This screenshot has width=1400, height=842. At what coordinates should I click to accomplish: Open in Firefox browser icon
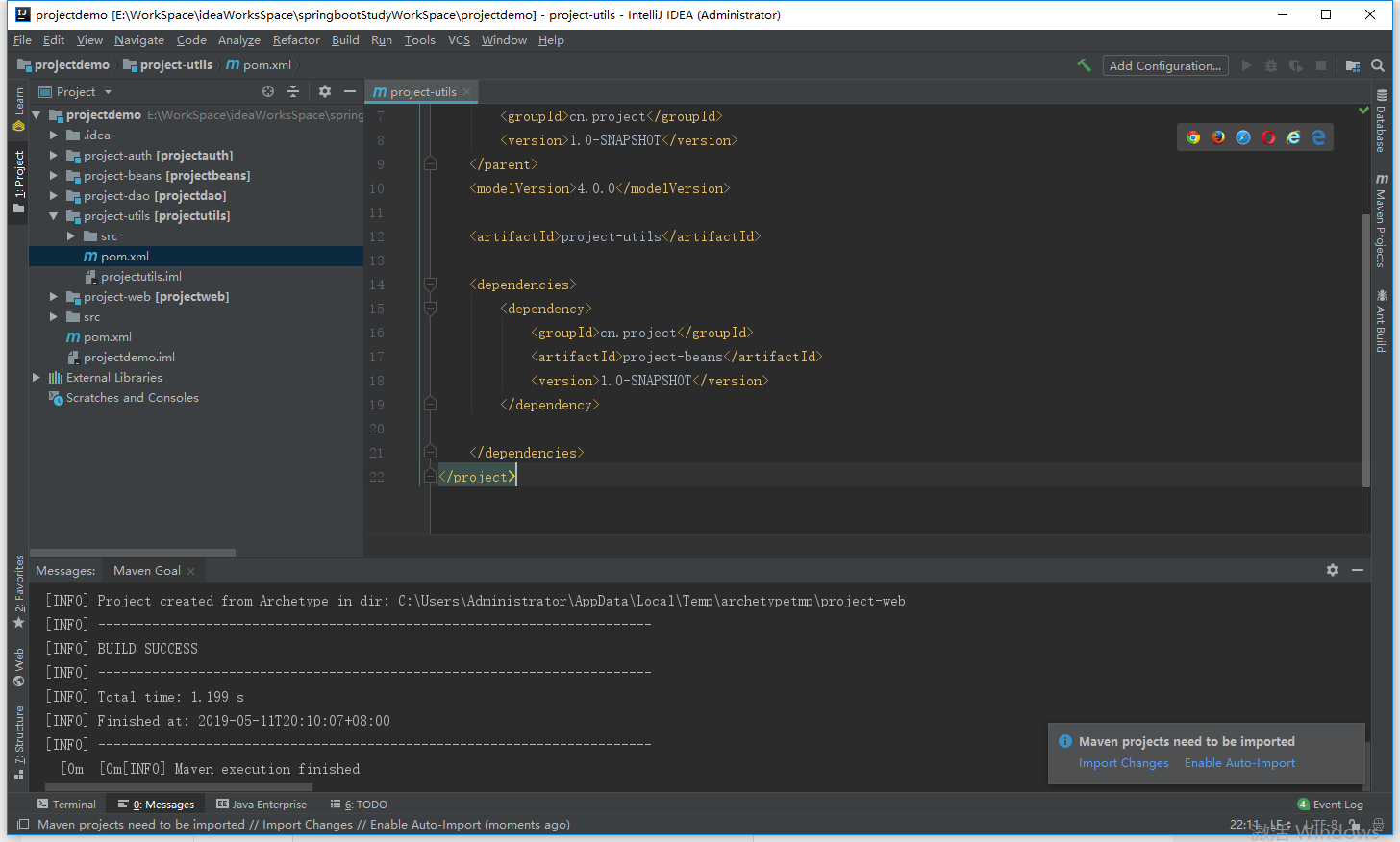[x=1218, y=137]
